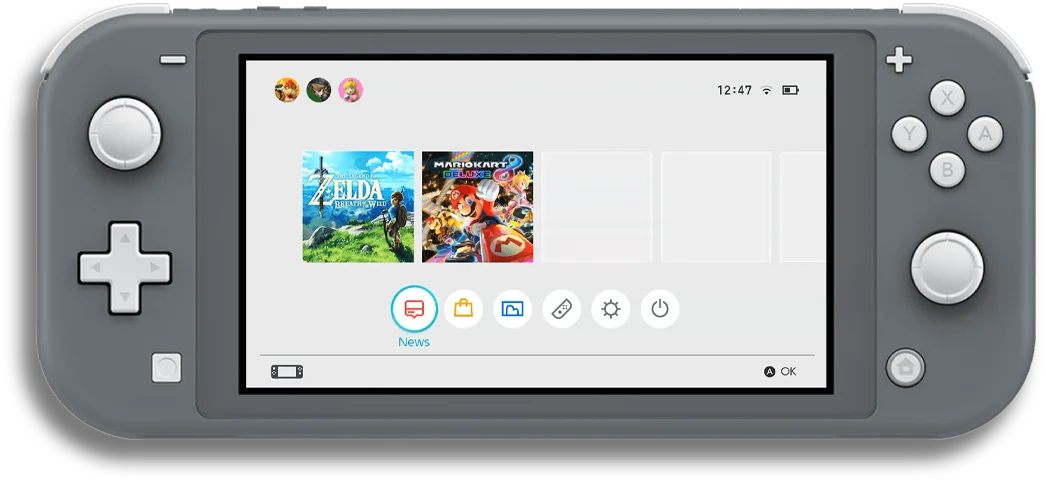Open the Album gallery icon
This screenshot has width=1046, height=482.
pyautogui.click(x=512, y=309)
